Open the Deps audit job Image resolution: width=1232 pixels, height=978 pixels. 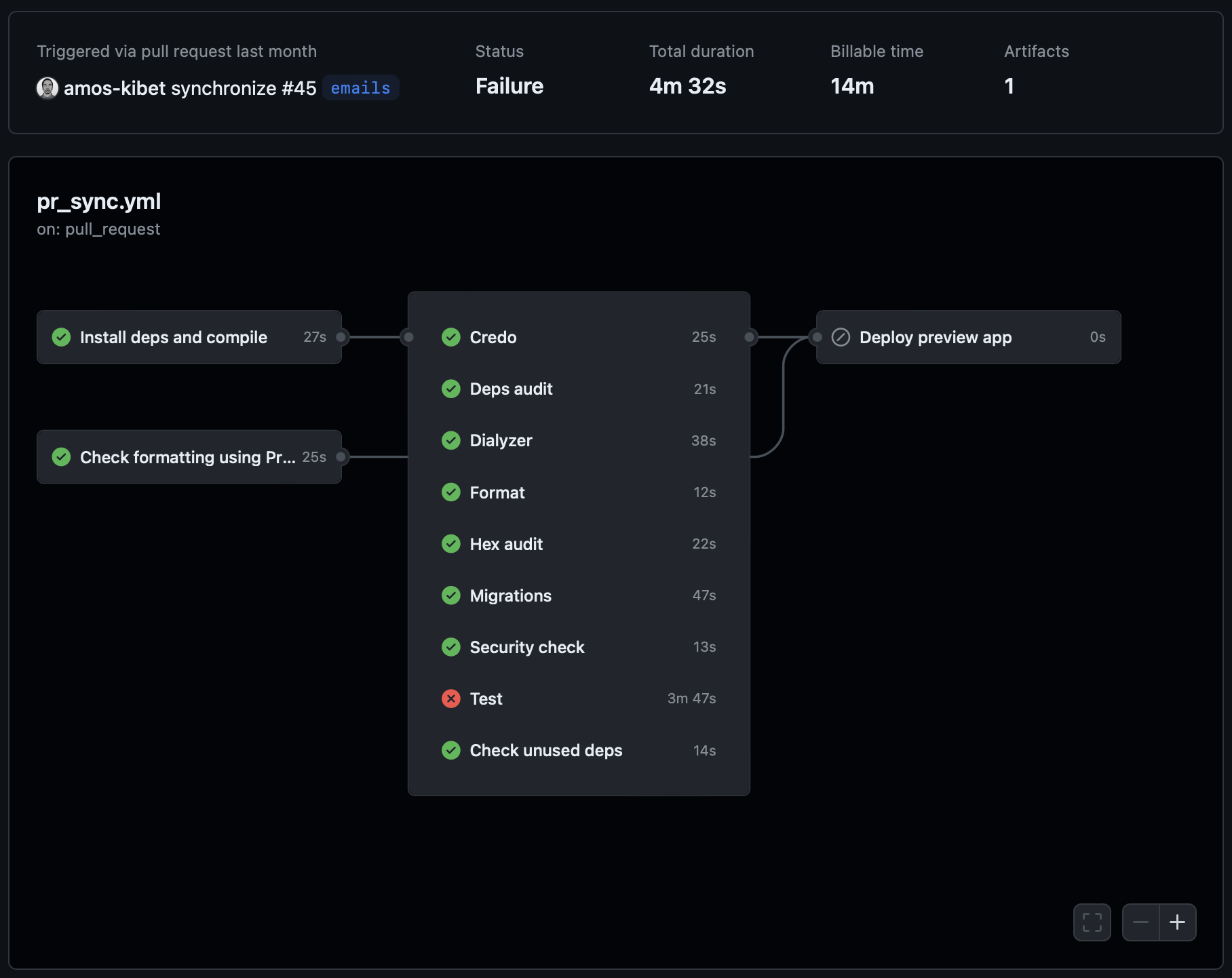coord(511,389)
